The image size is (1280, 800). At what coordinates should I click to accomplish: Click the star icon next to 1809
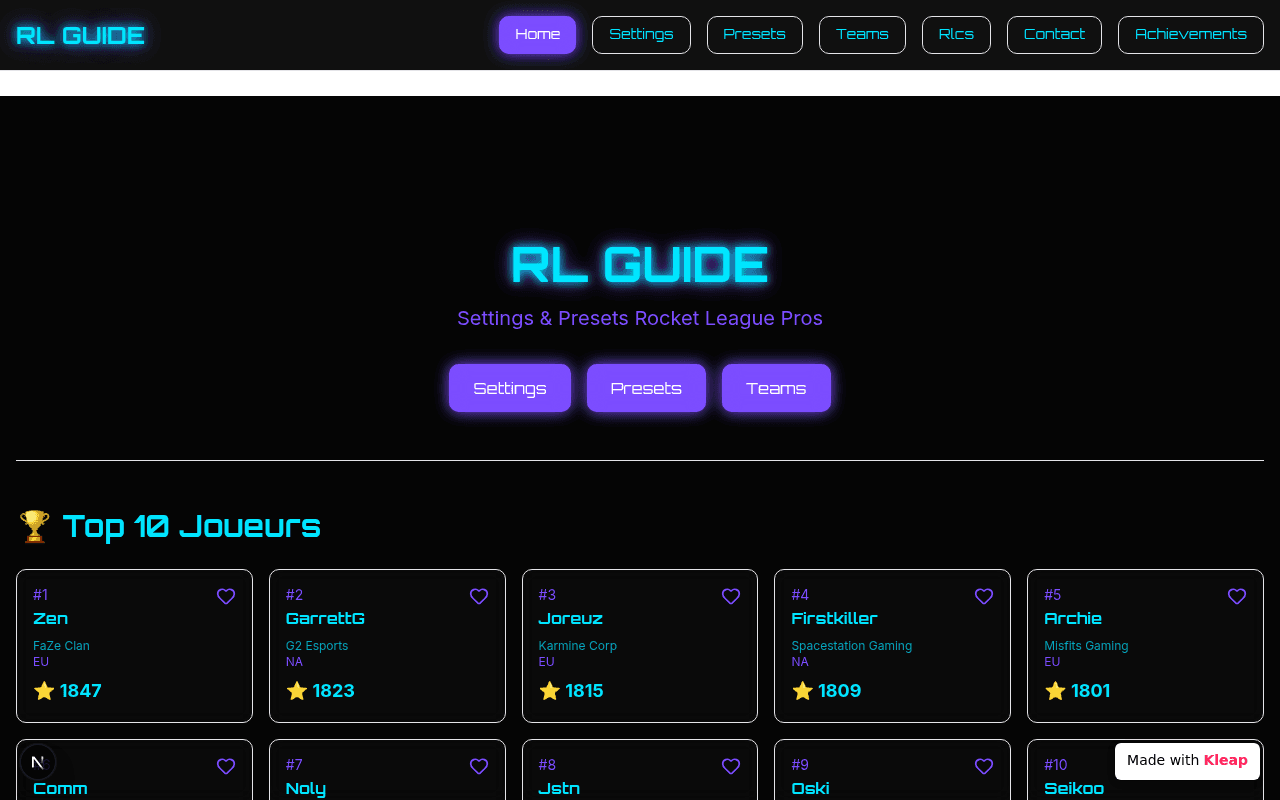pos(803,691)
